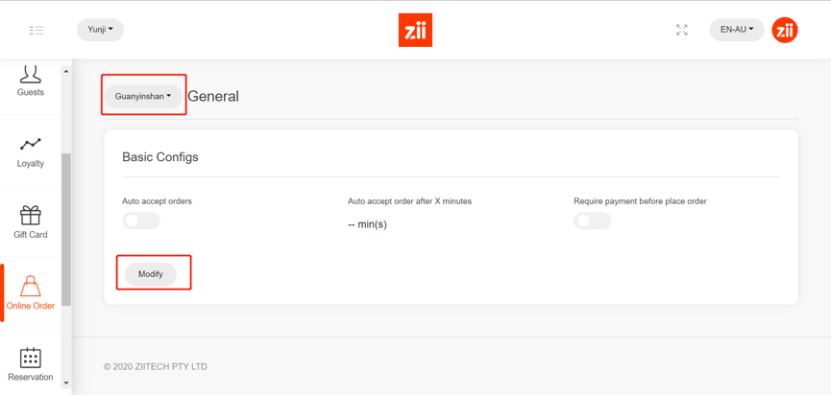
Task: Open the Guests icon in sidebar
Action: [30, 74]
